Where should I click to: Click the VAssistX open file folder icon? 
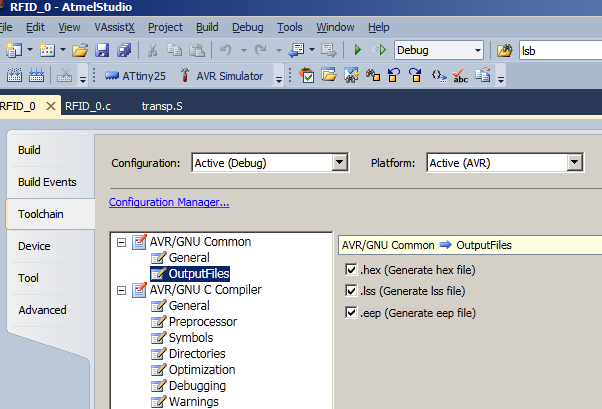329,75
